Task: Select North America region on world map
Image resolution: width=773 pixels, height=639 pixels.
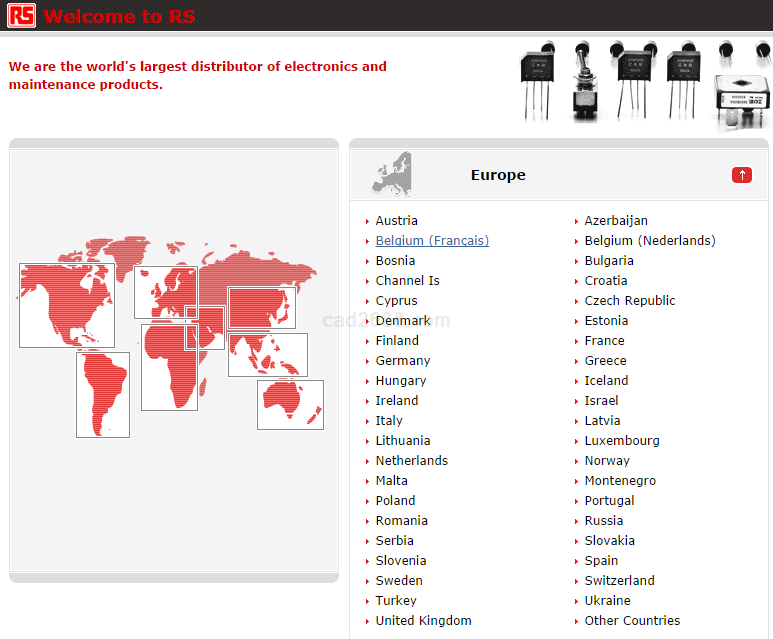Action: [66, 305]
